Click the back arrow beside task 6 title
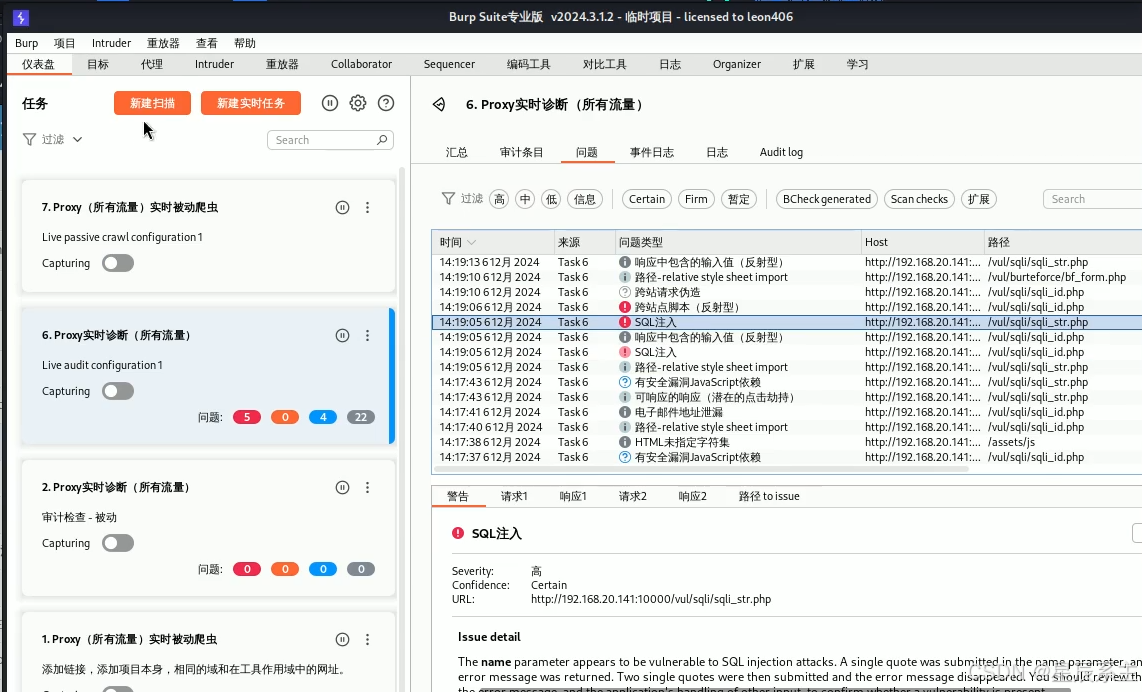Screen dimensions: 1142x692 pos(439,105)
